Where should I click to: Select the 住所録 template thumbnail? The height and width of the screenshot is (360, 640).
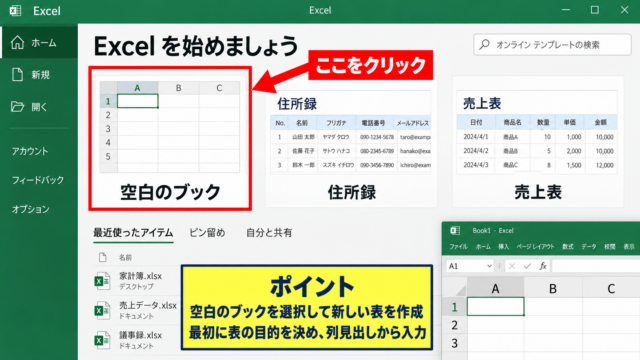coord(351,141)
